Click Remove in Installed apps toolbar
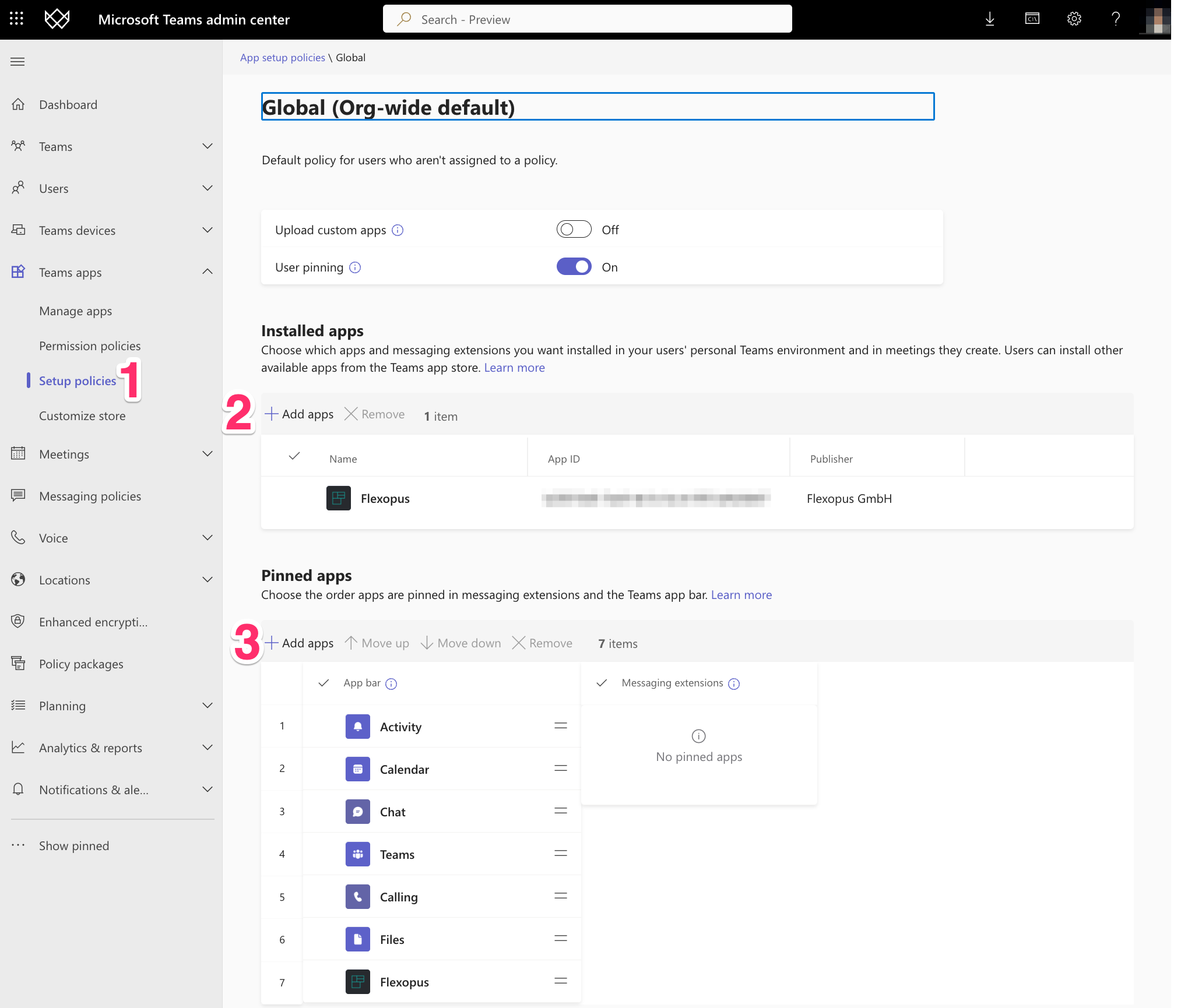Image resolution: width=1195 pixels, height=1008 pixels. coord(374,414)
